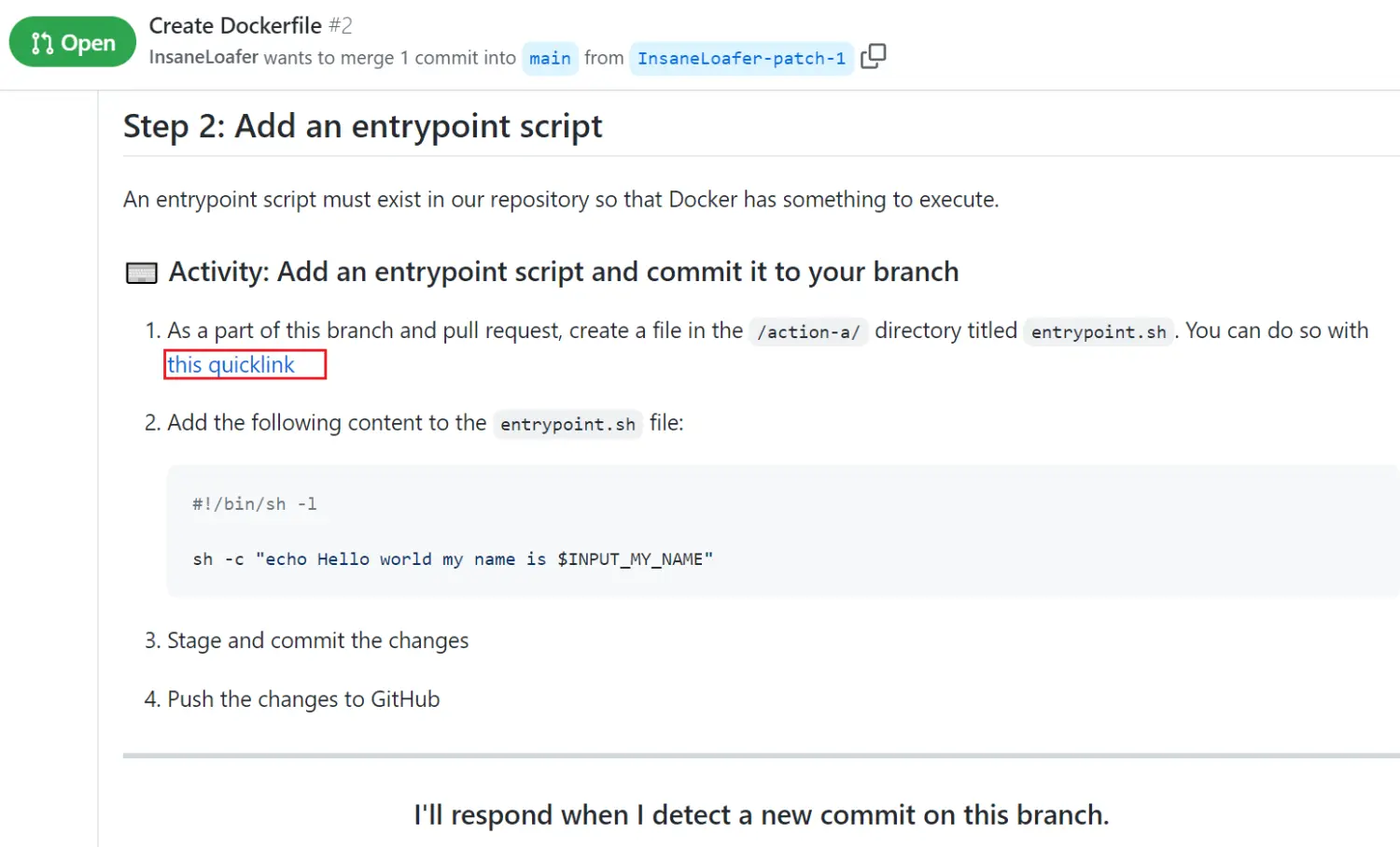Click "Push the changes to GitHub" list item
Viewport: 1400px width, 847px height.
(x=303, y=699)
